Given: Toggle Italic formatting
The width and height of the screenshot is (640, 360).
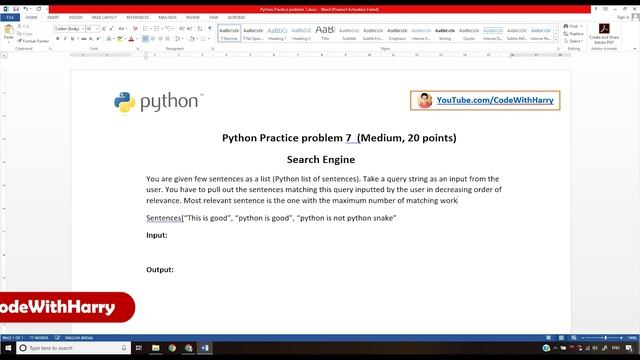Looking at the screenshot, I should pos(65,39).
